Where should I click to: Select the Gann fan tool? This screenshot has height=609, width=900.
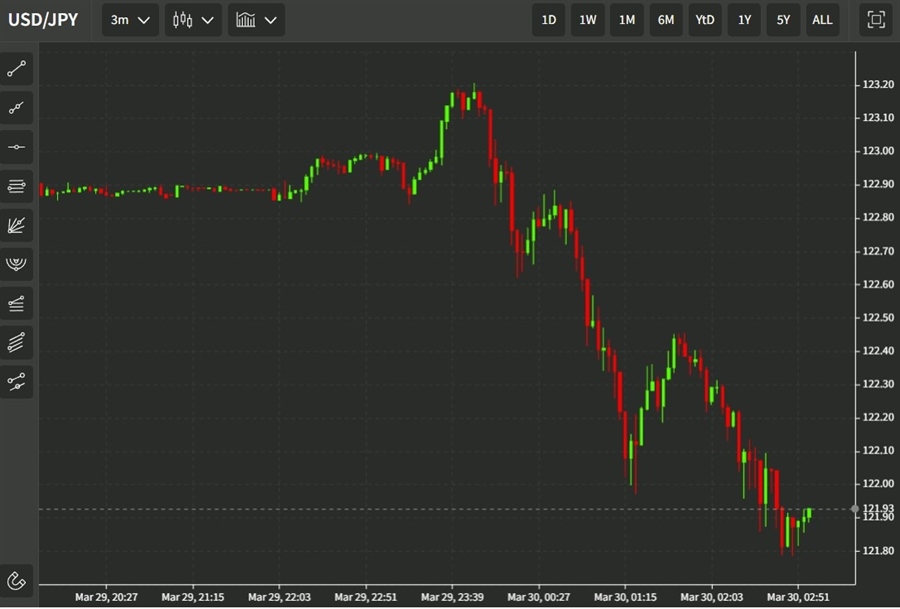tap(16, 225)
